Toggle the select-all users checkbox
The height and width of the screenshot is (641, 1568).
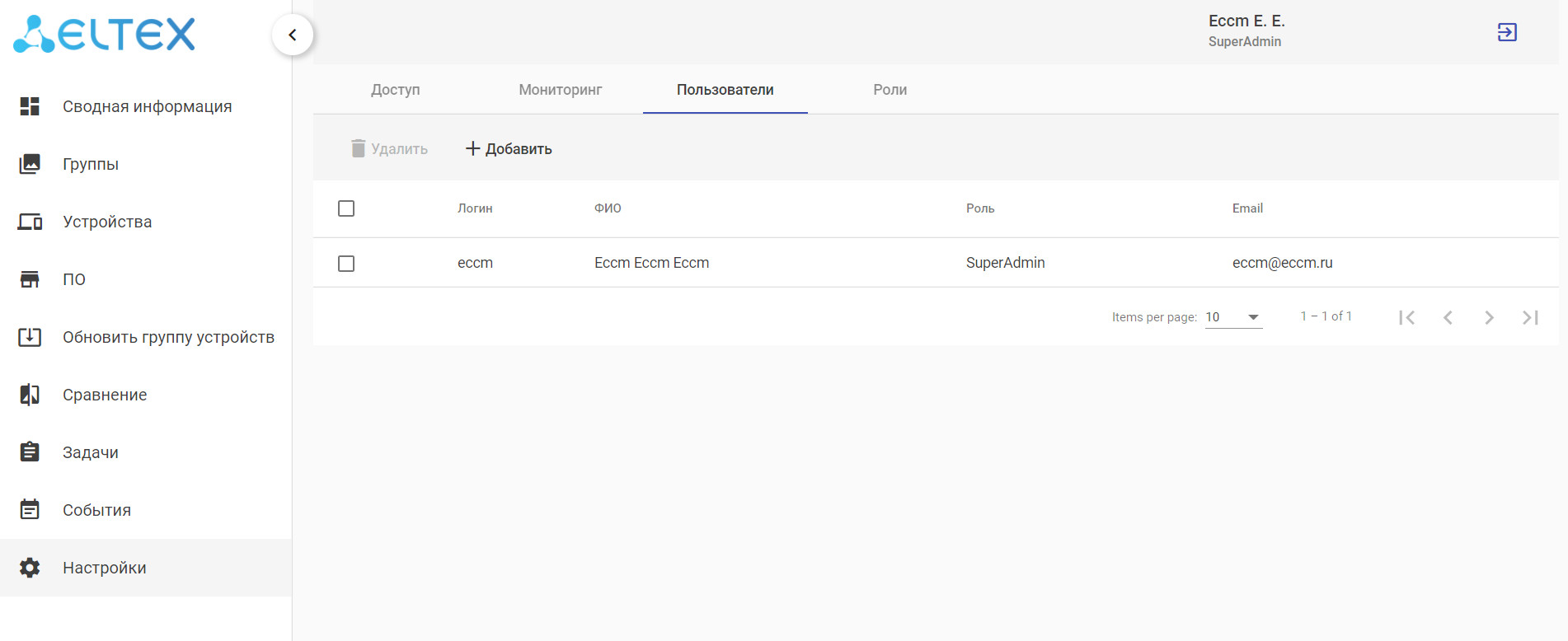pos(346,208)
